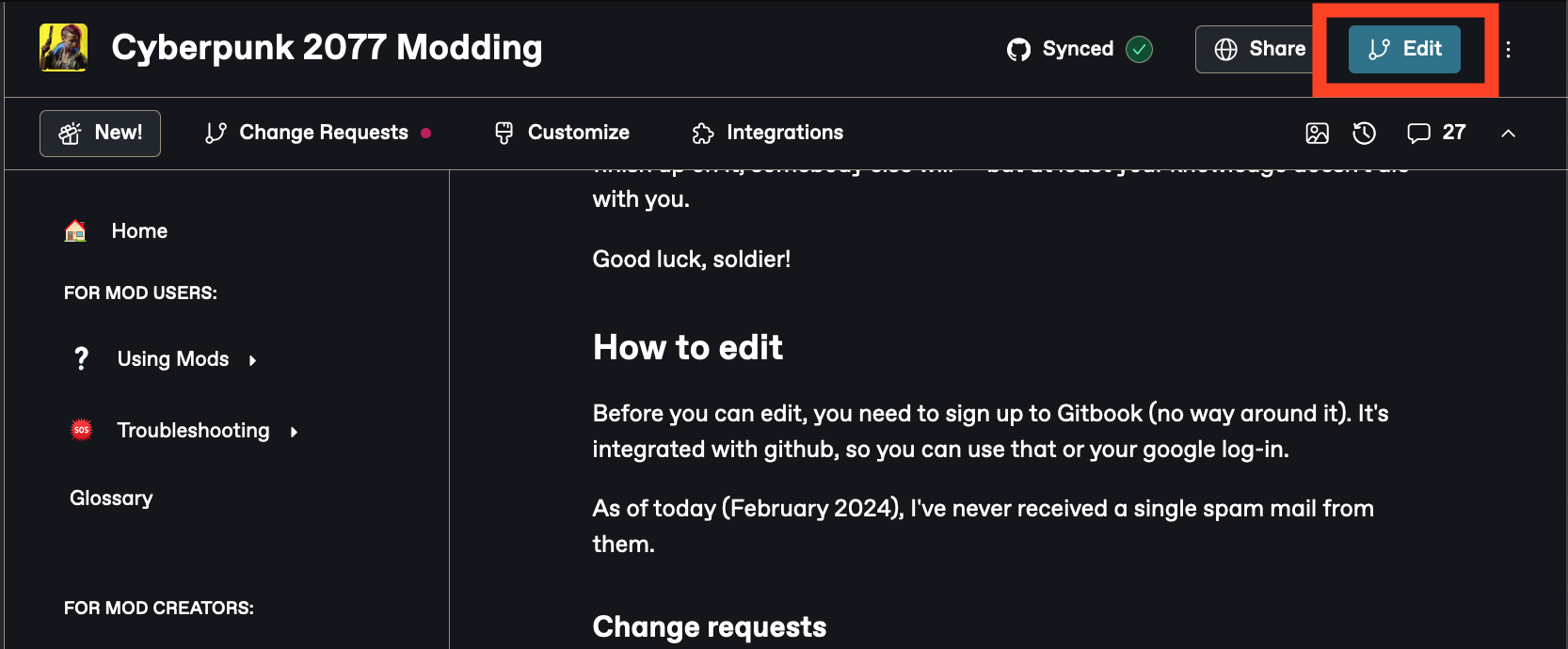The height and width of the screenshot is (649, 1568).
Task: Open the comments bubble showing 27
Action: tap(1435, 133)
